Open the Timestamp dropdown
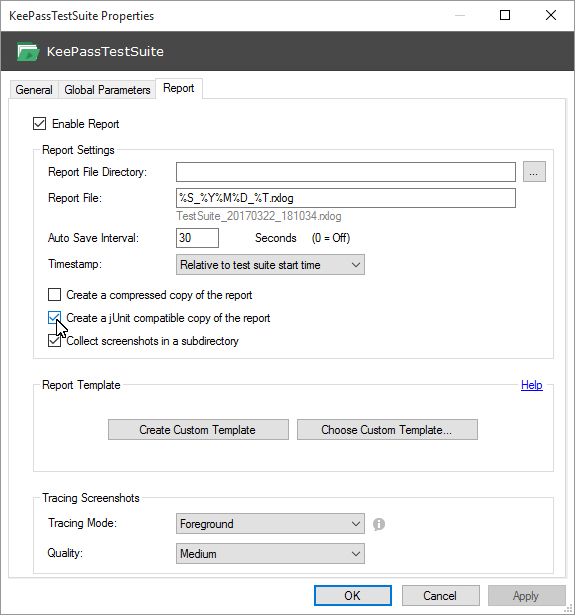575x615 pixels. [x=270, y=265]
